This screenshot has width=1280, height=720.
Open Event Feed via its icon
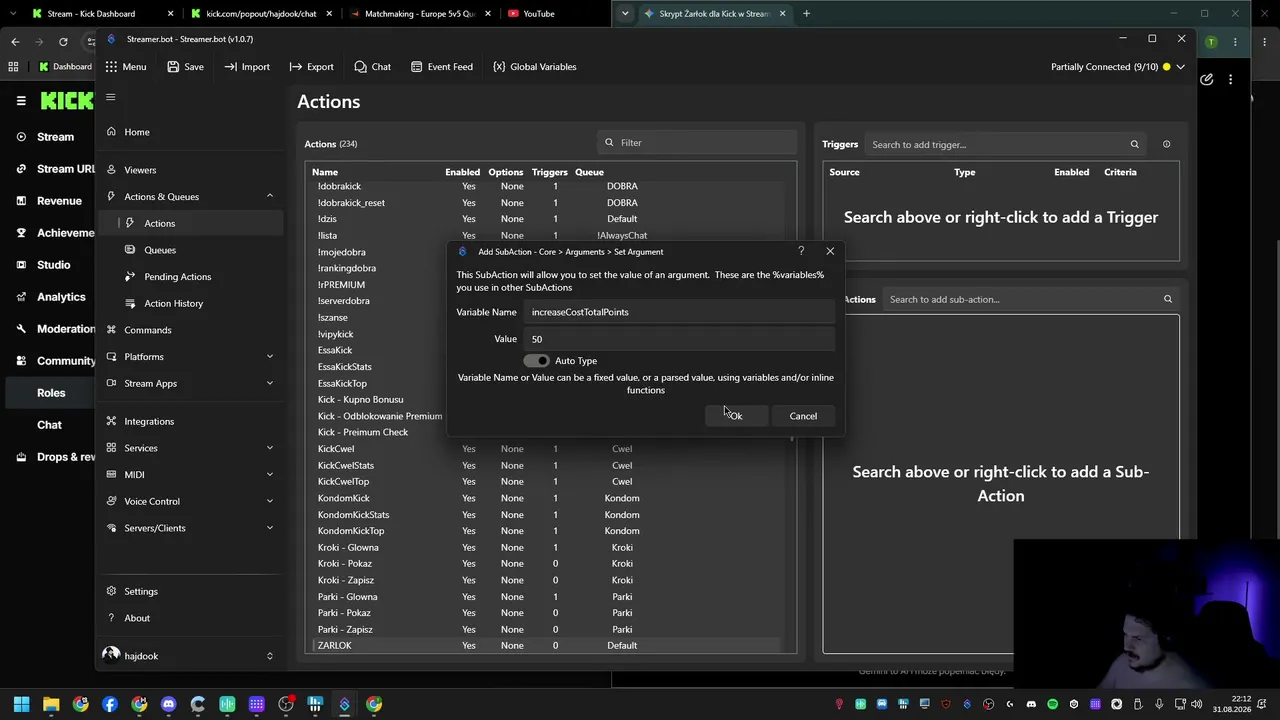415,67
